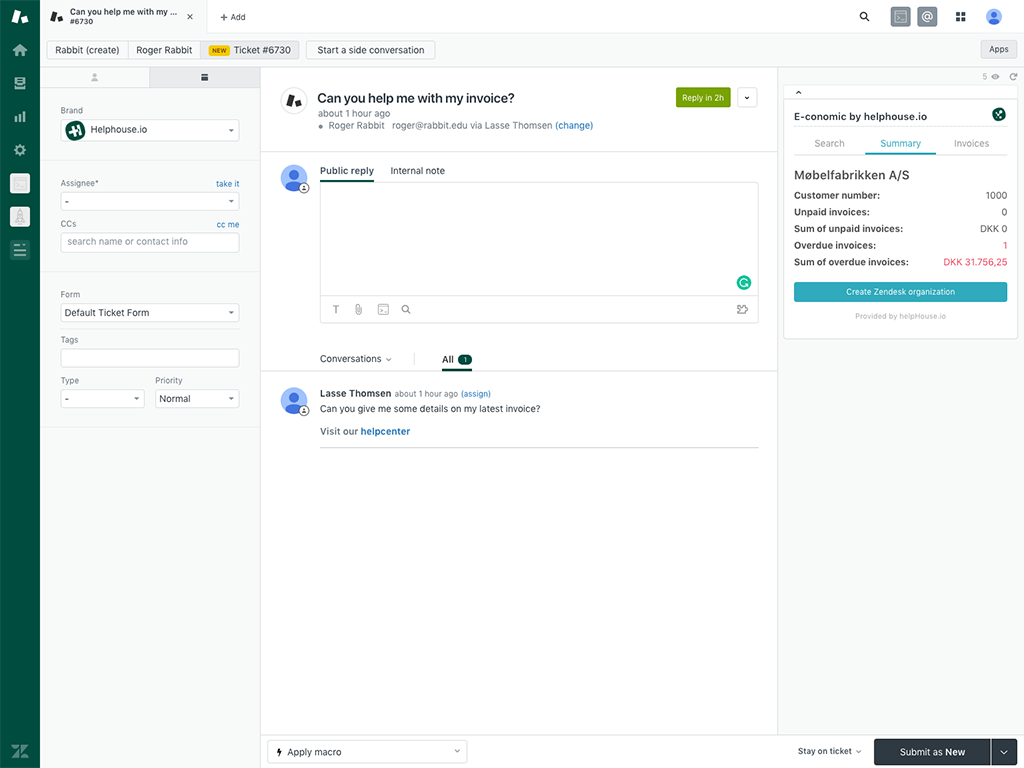Click Create Zendesk organization button

click(900, 292)
